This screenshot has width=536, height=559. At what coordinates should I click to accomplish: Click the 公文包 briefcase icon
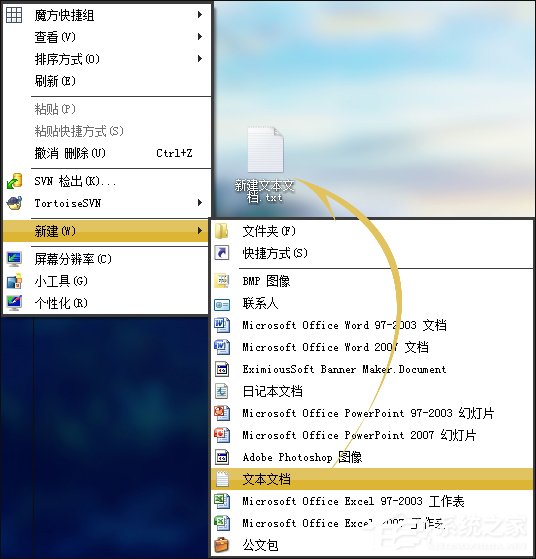(222, 545)
